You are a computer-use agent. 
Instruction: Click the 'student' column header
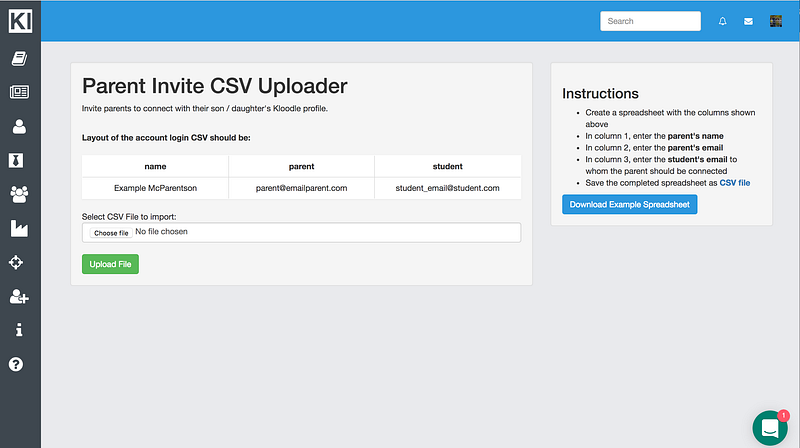click(447, 166)
